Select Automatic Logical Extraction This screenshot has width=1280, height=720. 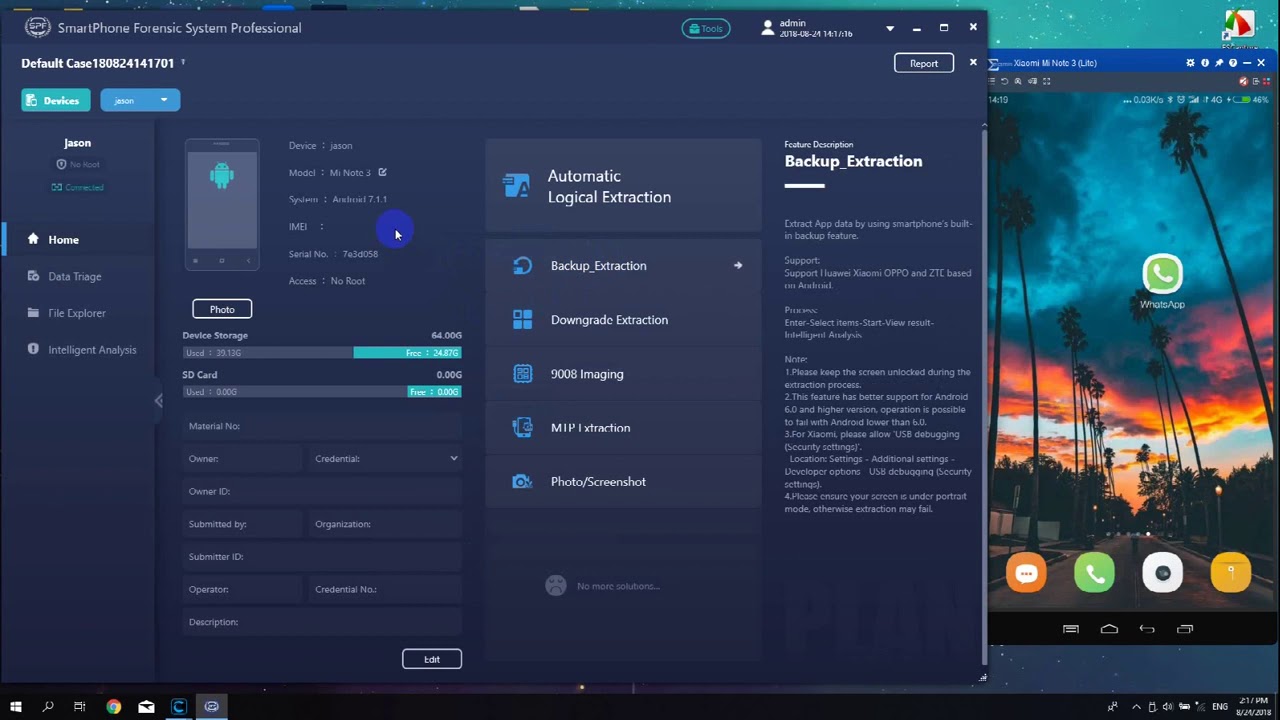623,186
